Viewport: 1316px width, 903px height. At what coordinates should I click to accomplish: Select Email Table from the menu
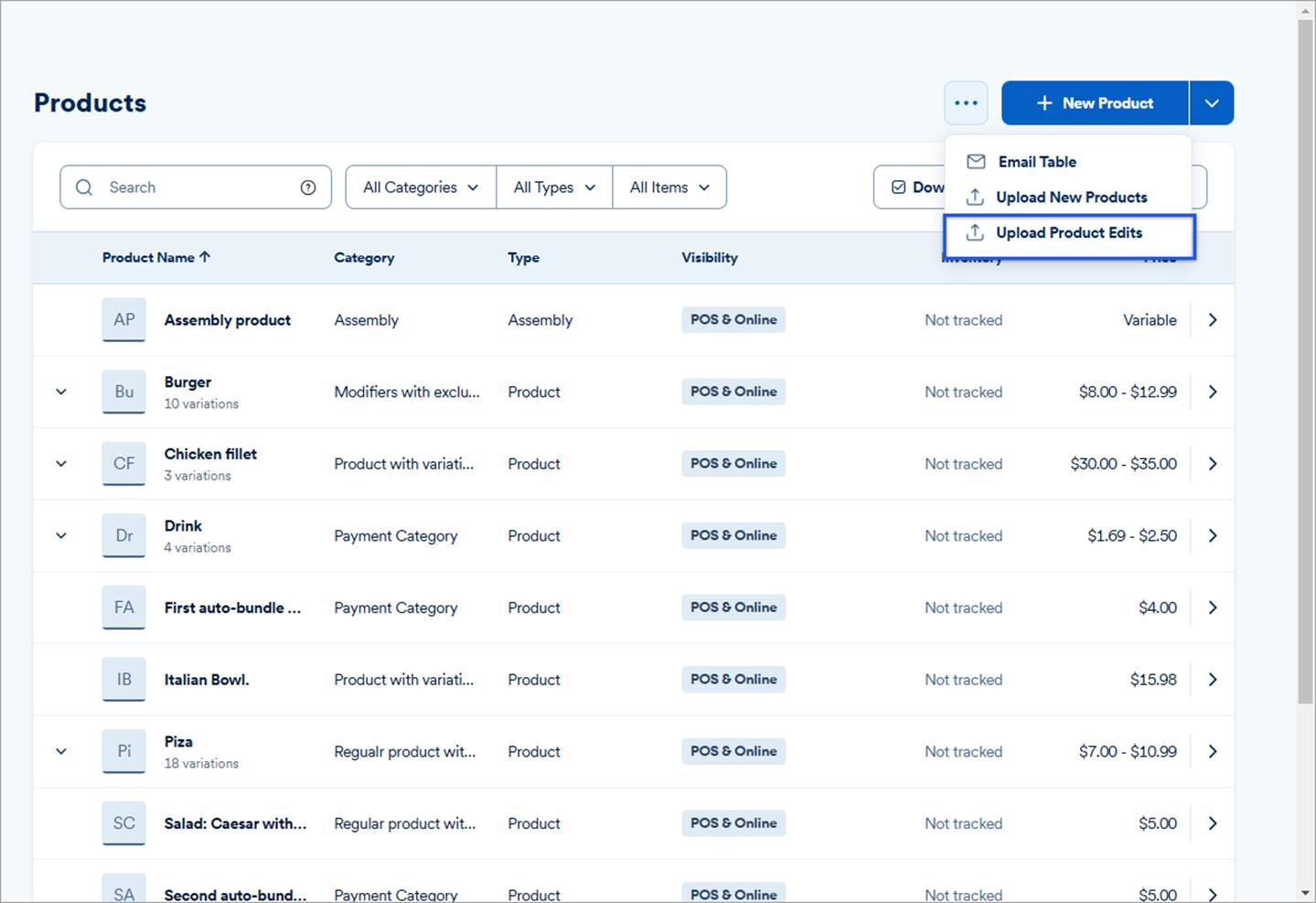click(1037, 161)
